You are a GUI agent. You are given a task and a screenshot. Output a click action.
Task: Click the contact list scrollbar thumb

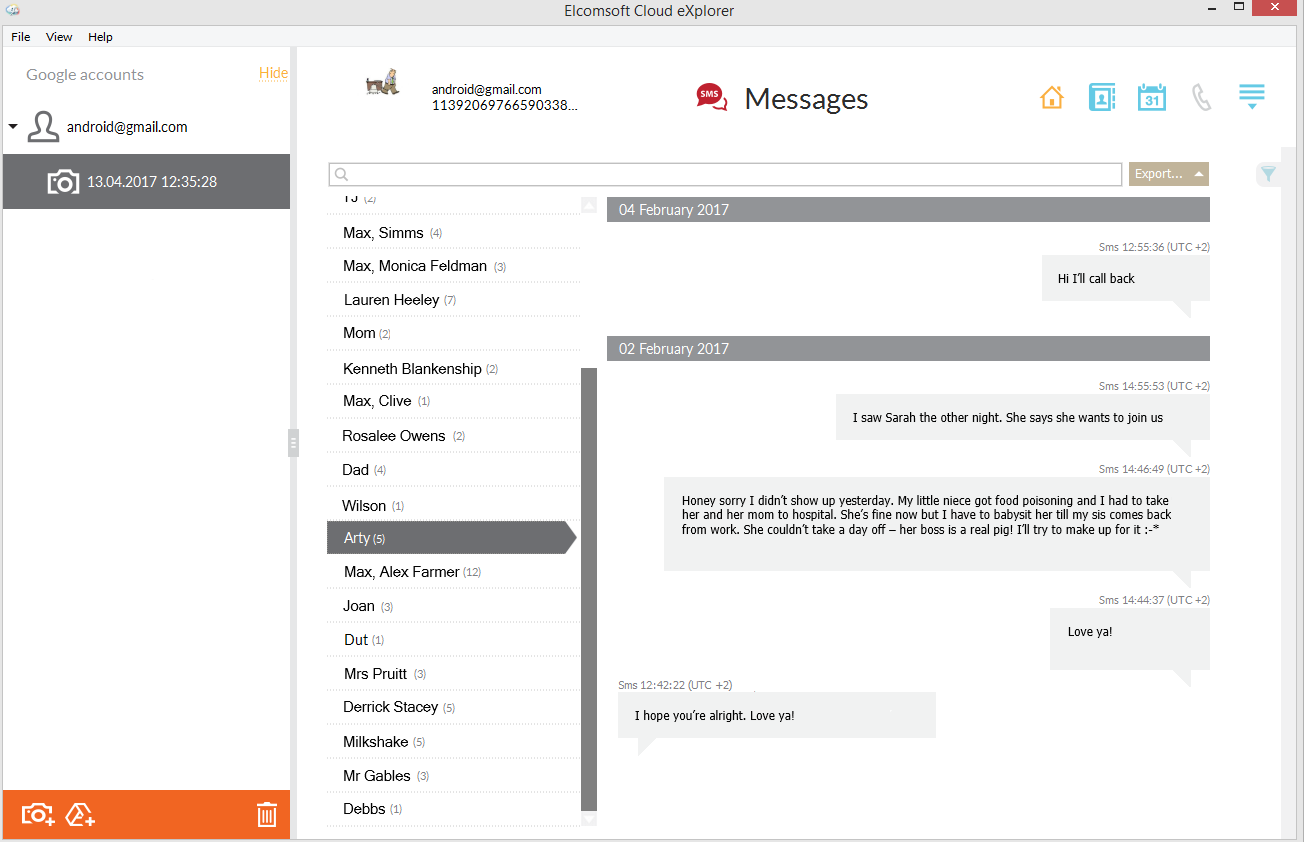589,588
